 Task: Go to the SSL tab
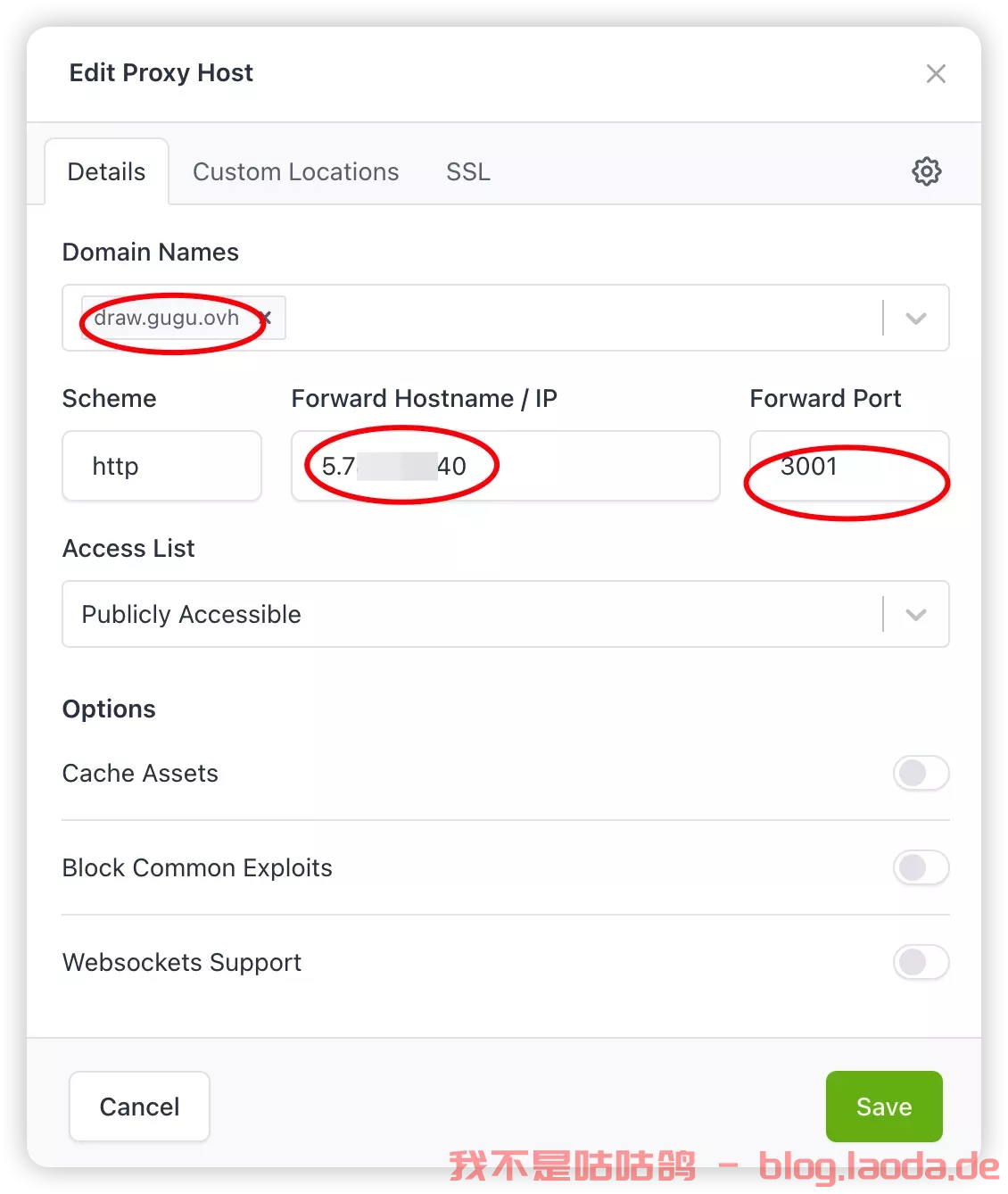[x=468, y=171]
